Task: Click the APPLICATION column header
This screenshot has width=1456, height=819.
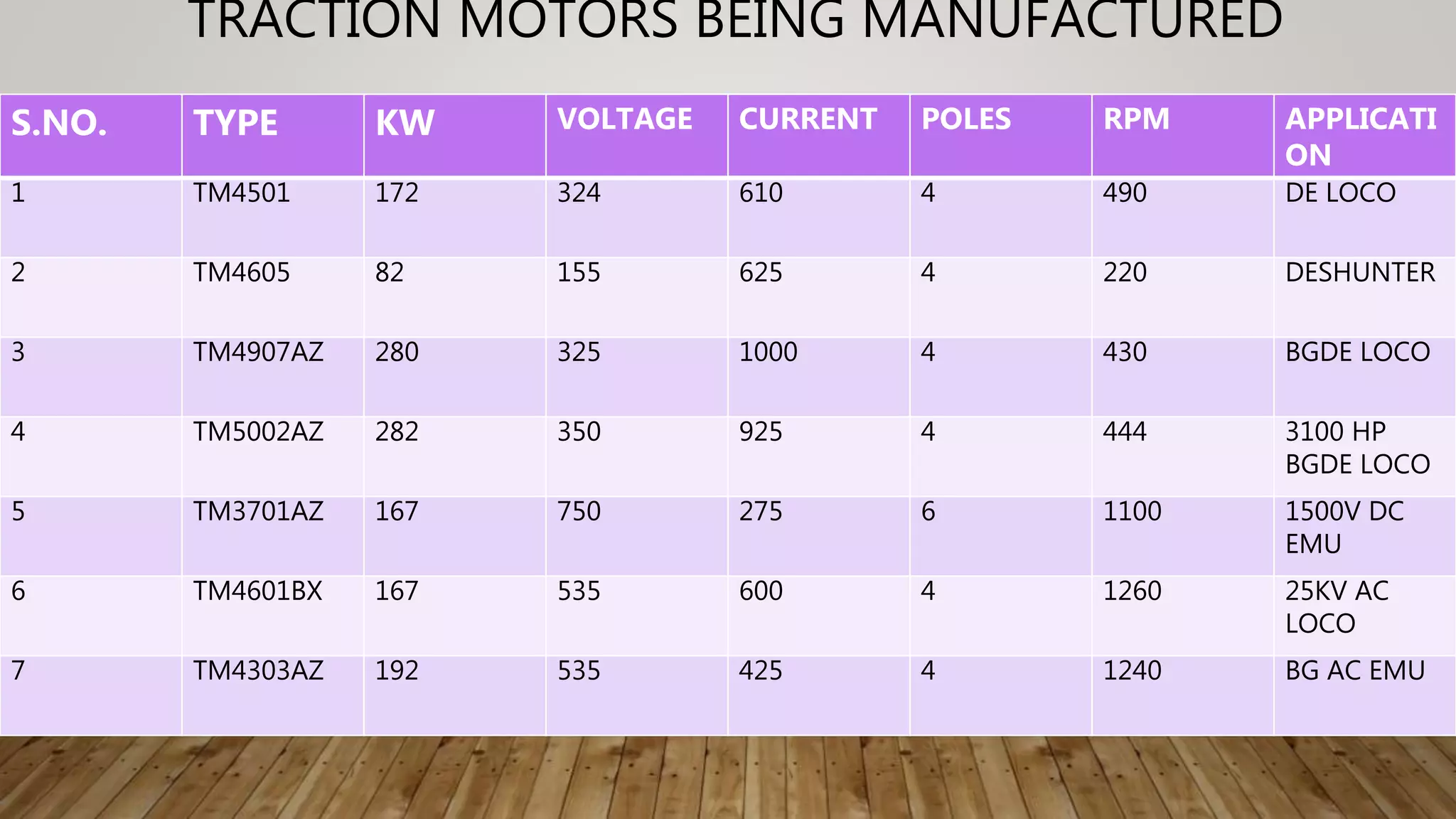Action: 1361,136
